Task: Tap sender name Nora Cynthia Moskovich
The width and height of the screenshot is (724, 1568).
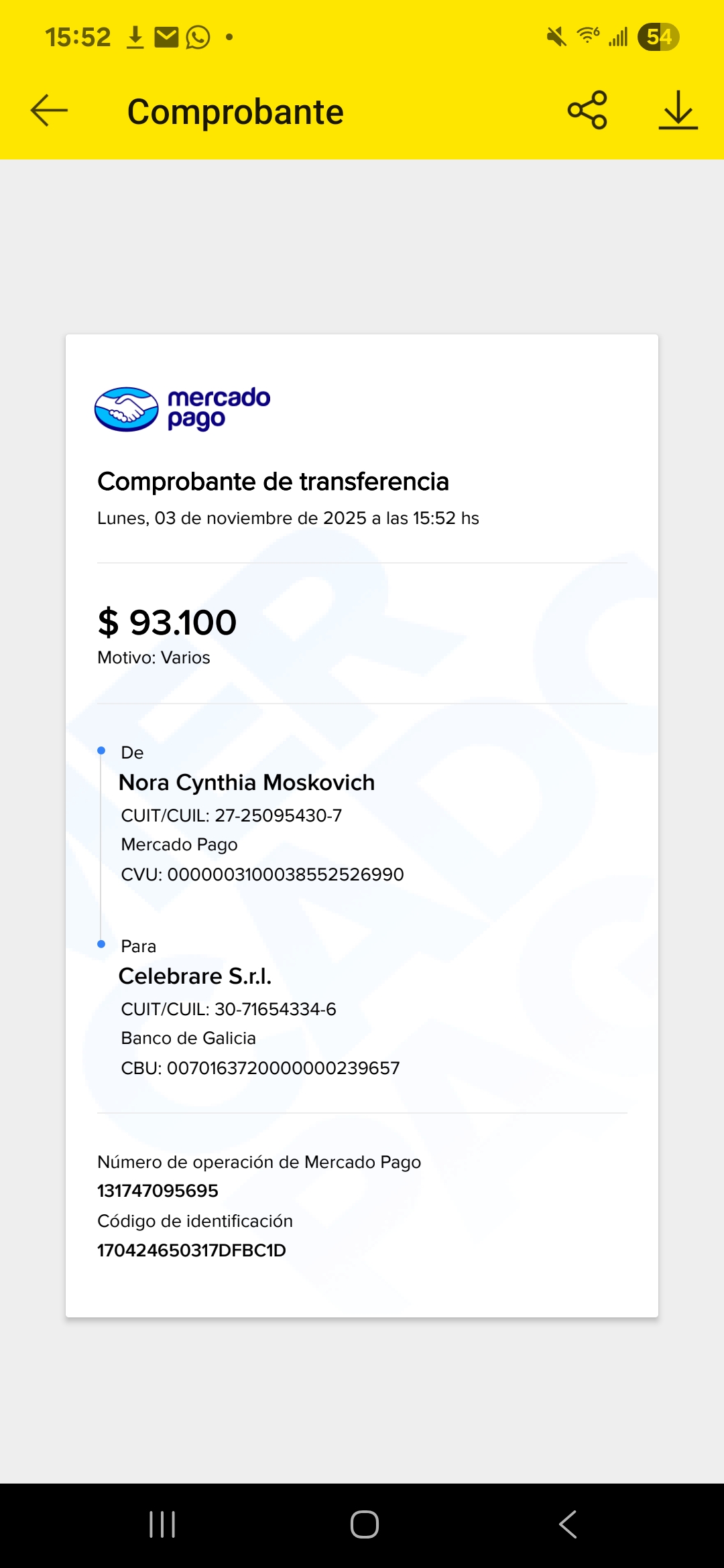Action: point(246,783)
